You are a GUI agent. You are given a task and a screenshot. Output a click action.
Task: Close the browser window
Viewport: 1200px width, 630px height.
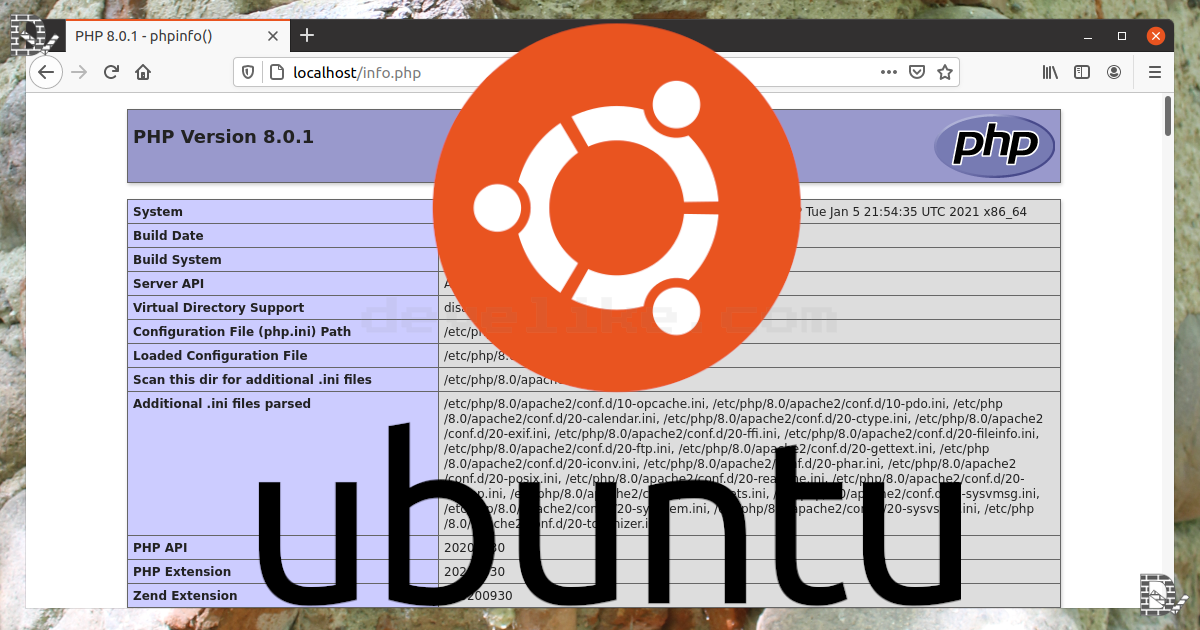[1156, 36]
